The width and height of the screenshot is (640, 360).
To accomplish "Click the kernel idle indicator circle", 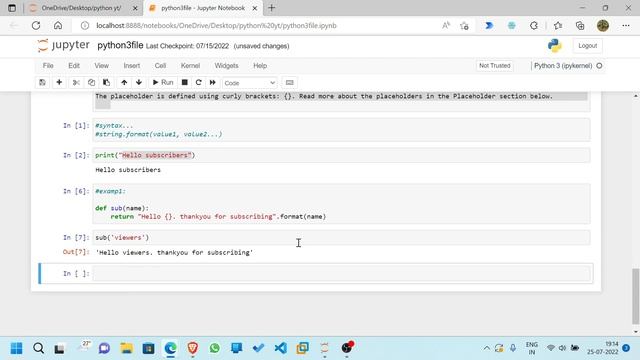I will coord(599,66).
